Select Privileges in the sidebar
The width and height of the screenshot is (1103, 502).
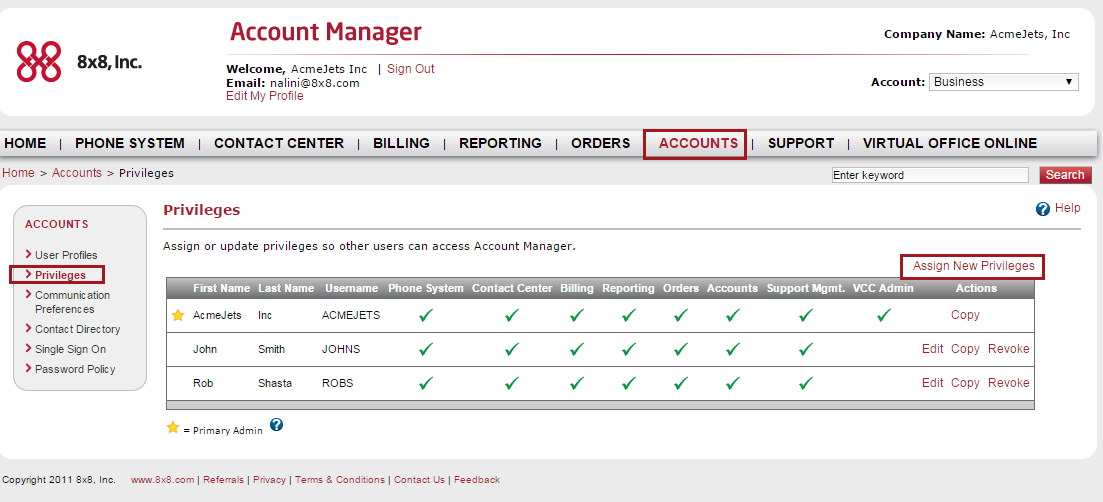(60, 275)
